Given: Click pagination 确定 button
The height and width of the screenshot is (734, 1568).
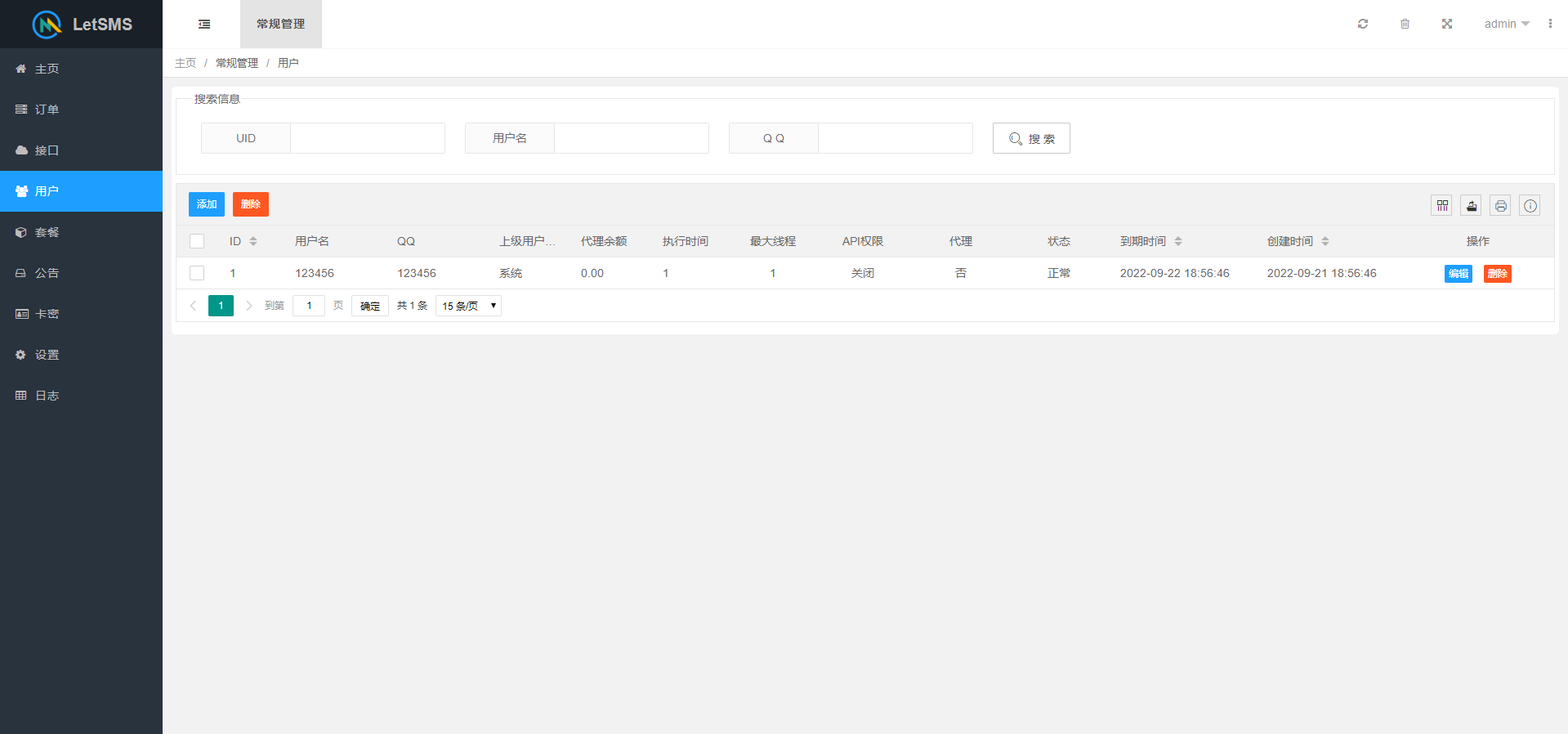Looking at the screenshot, I should point(370,306).
